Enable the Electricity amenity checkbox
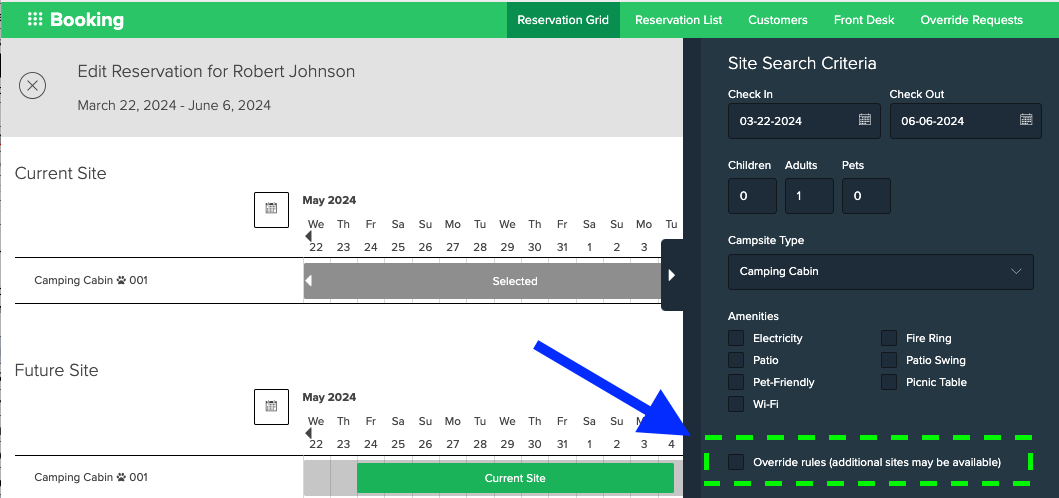1059x498 pixels. [x=737, y=338]
